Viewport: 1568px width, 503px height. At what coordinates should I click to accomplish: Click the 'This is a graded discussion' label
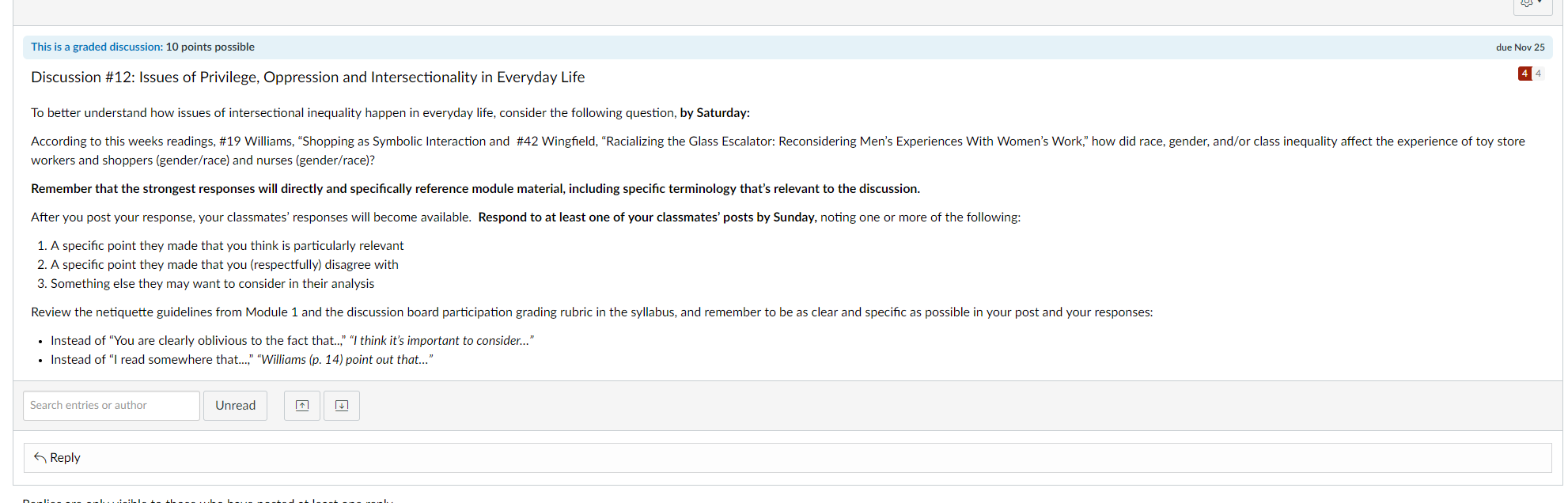[97, 47]
